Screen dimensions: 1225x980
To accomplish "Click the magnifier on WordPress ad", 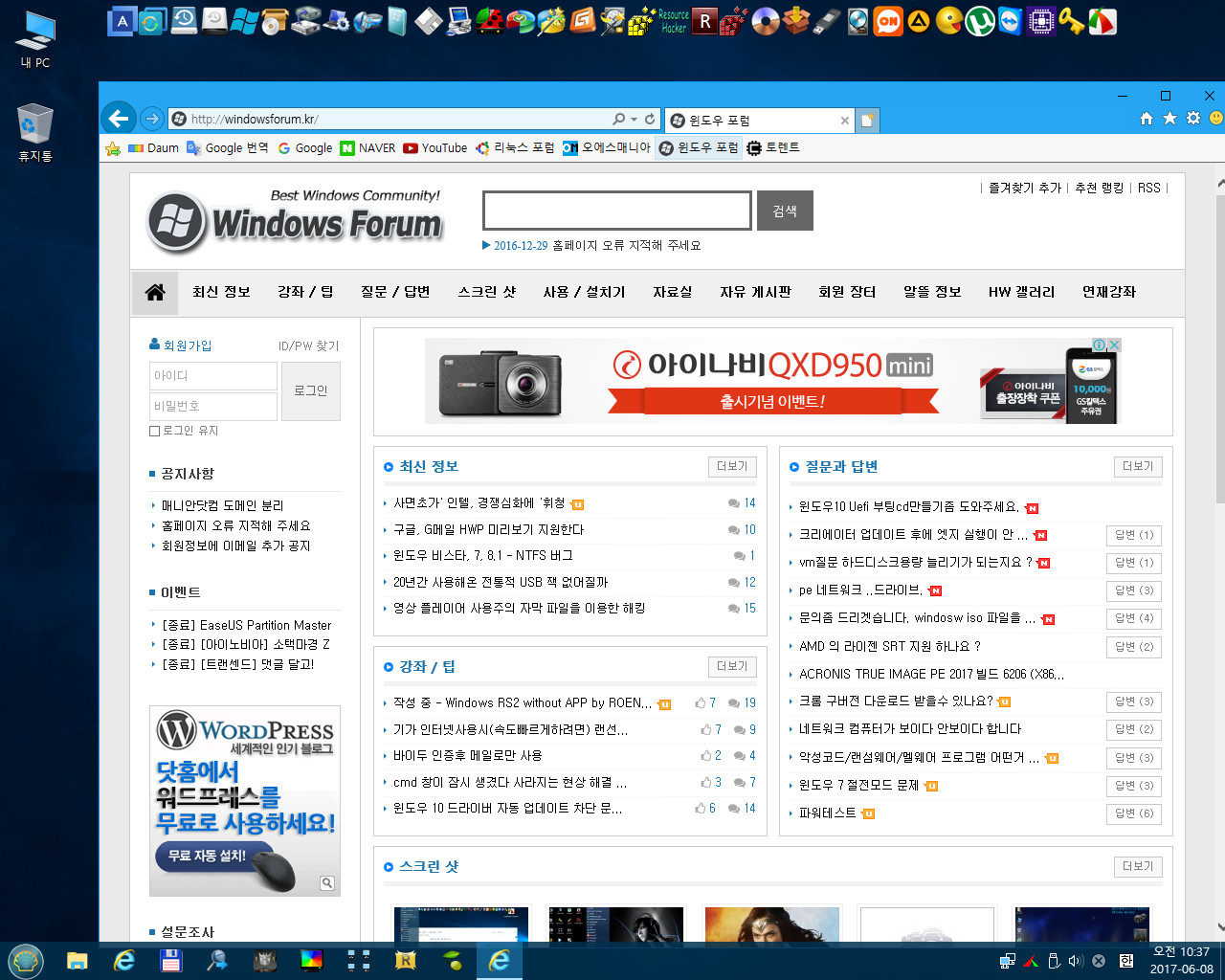I will point(327,883).
